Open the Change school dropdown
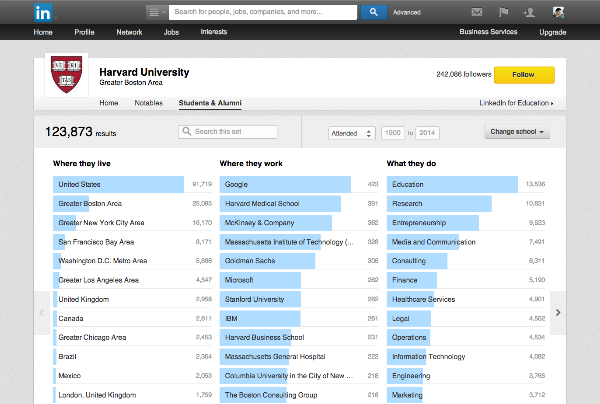 (x=517, y=132)
